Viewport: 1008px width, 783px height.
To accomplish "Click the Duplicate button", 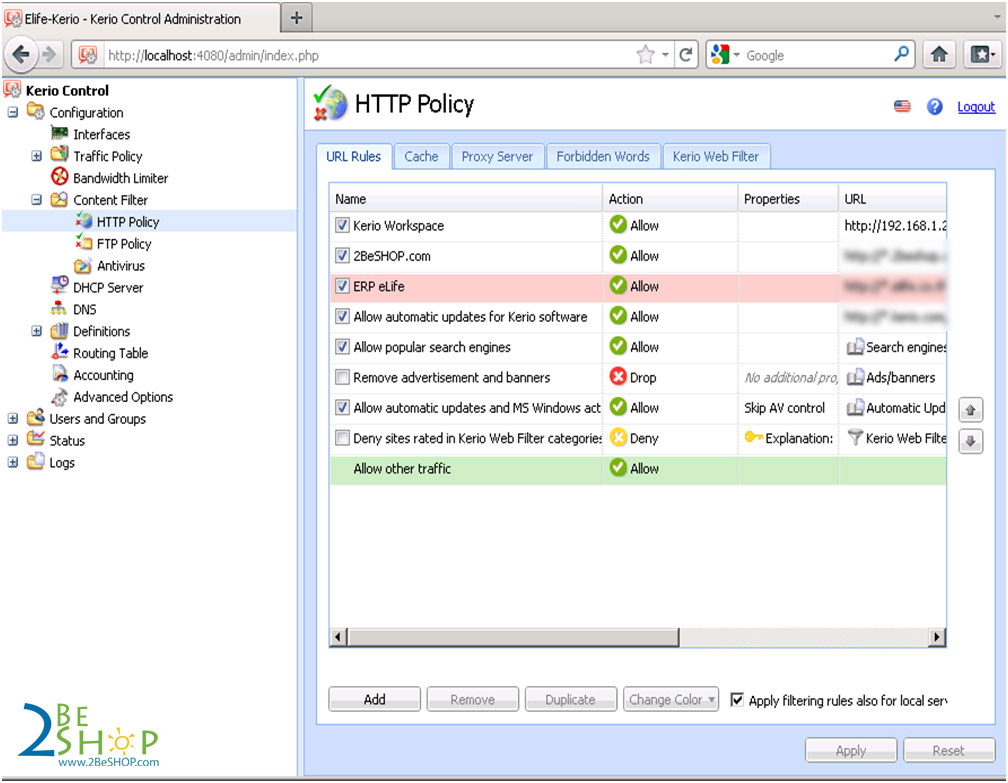I will point(571,699).
